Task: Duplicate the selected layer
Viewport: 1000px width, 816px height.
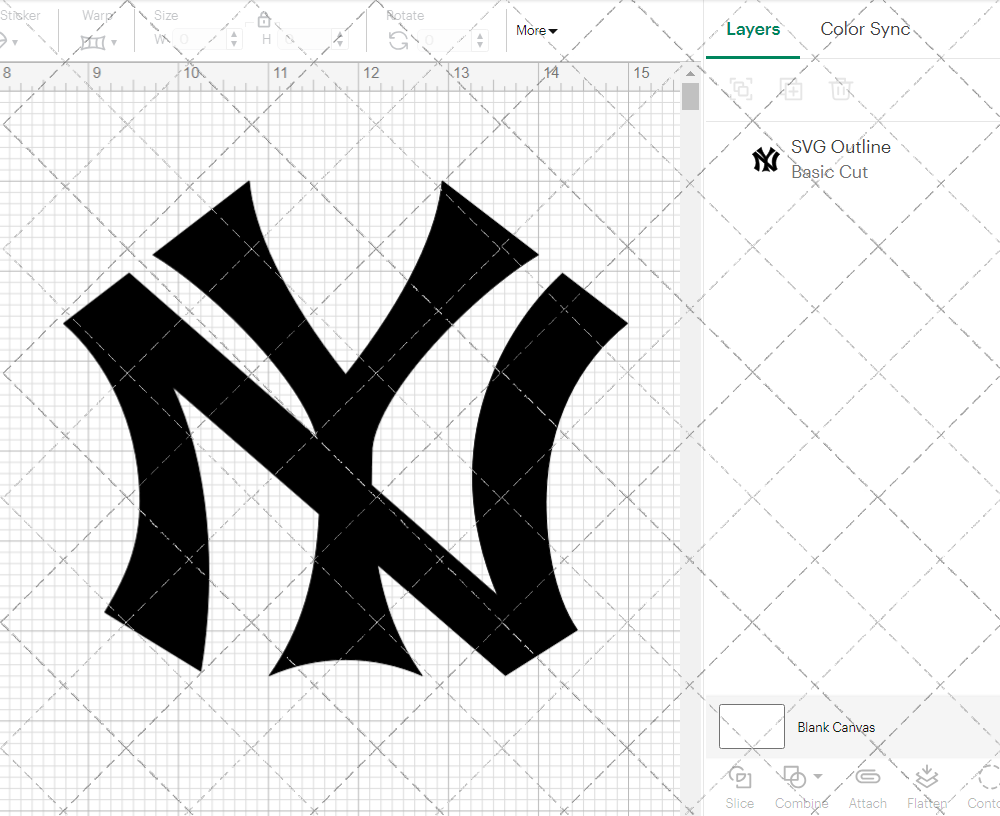Action: 791,89
